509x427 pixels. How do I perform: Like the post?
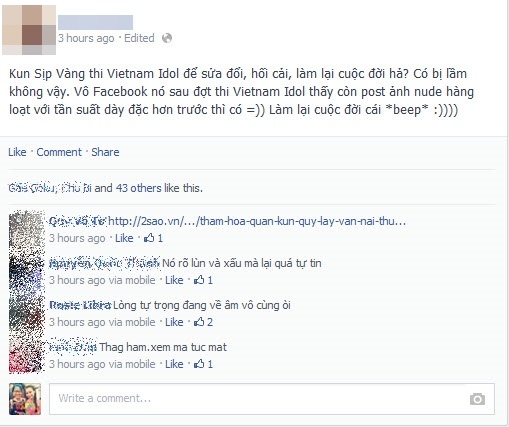17,152
